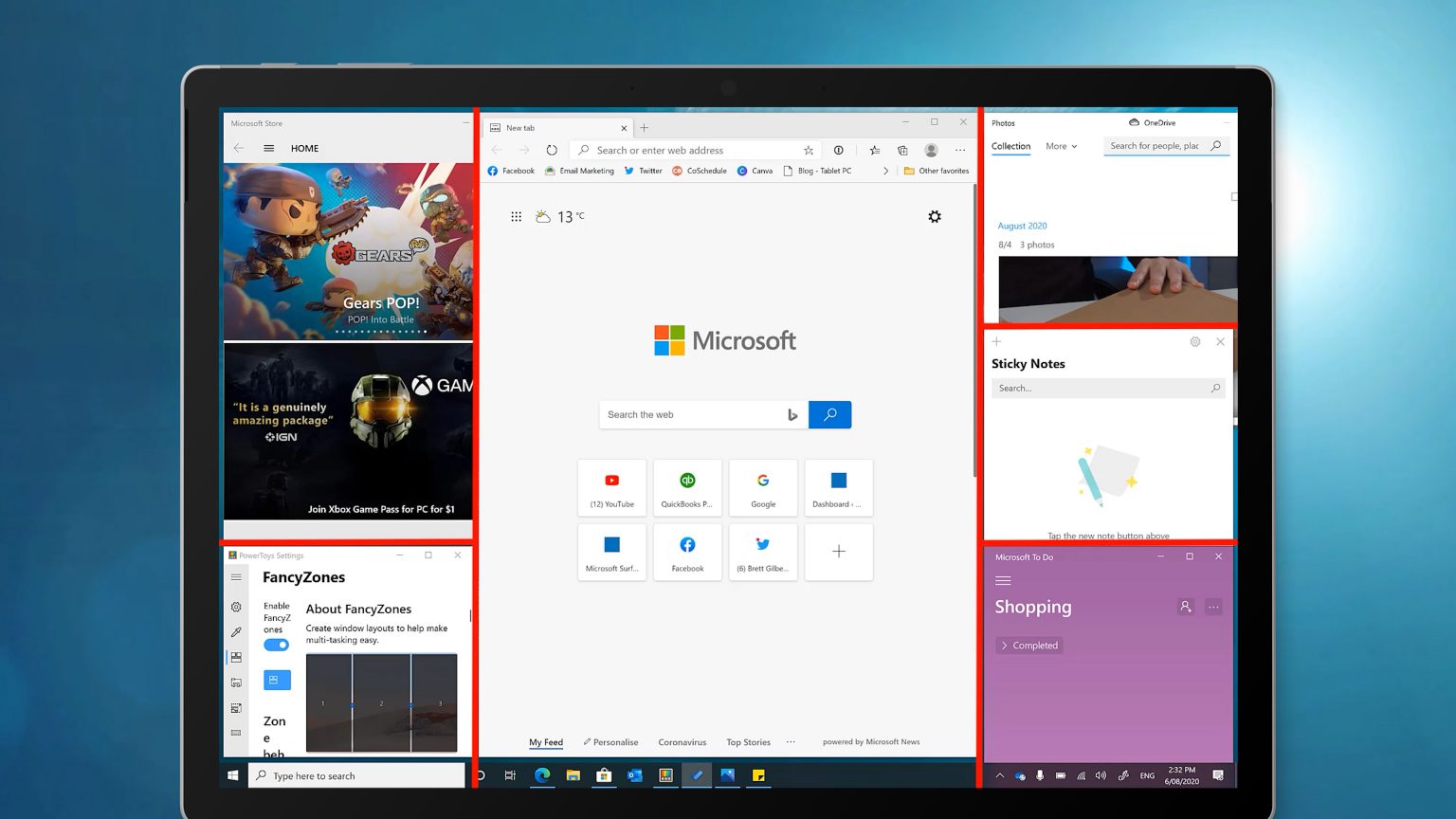Select FancyZones icon in PowerToys sidebar
Image resolution: width=1456 pixels, height=819 pixels.
tap(236, 657)
